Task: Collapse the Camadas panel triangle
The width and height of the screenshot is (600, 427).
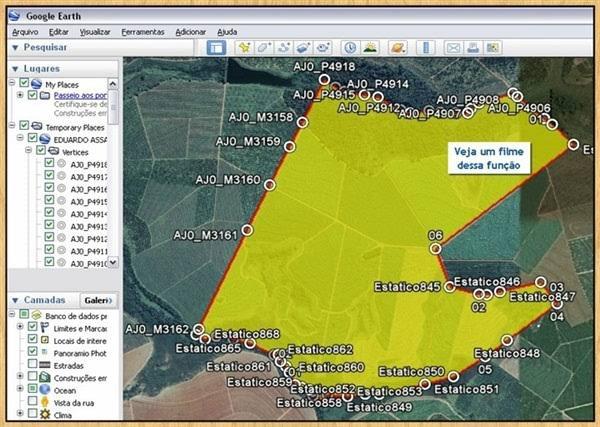Action: pyautogui.click(x=15, y=300)
